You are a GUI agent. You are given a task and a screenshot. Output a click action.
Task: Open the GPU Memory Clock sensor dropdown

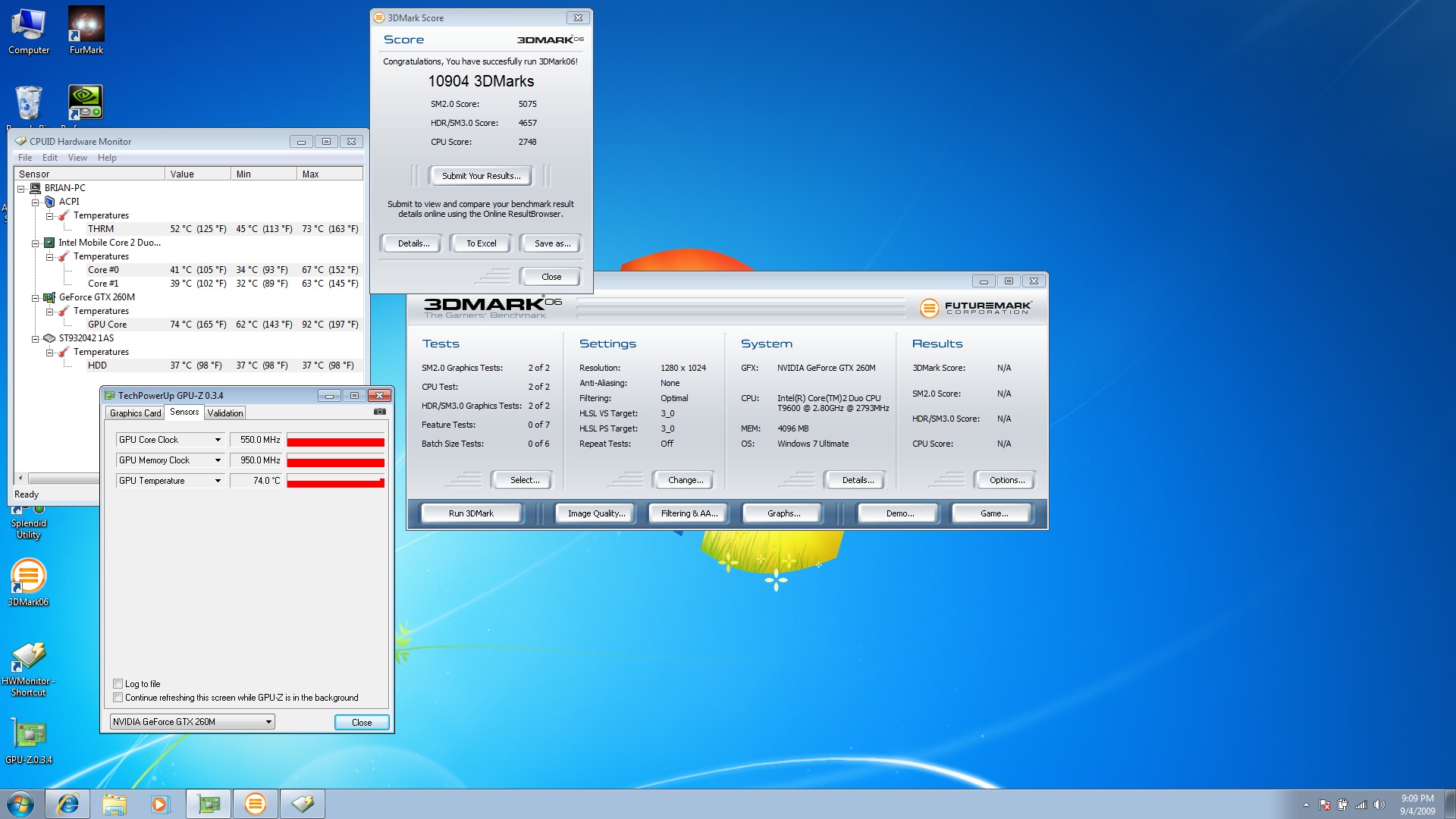click(218, 460)
